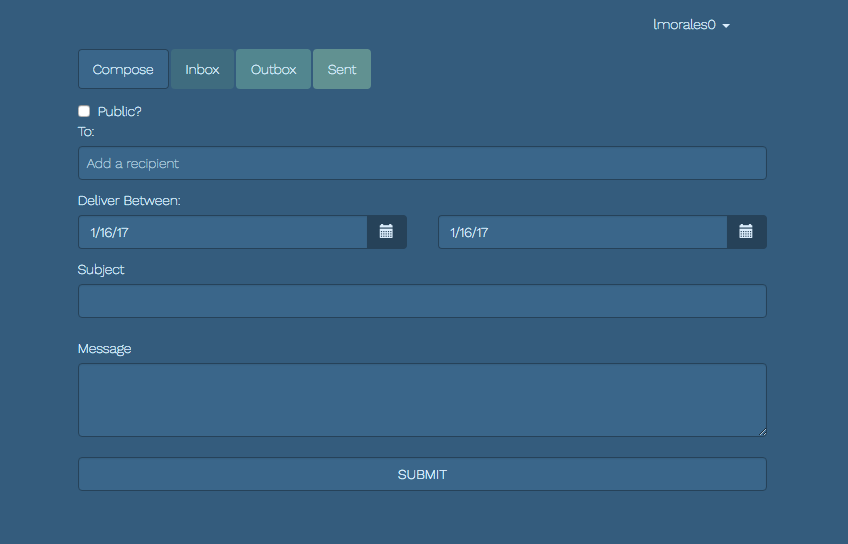Go to the Outbox tab
The height and width of the screenshot is (544, 848).
pos(273,69)
